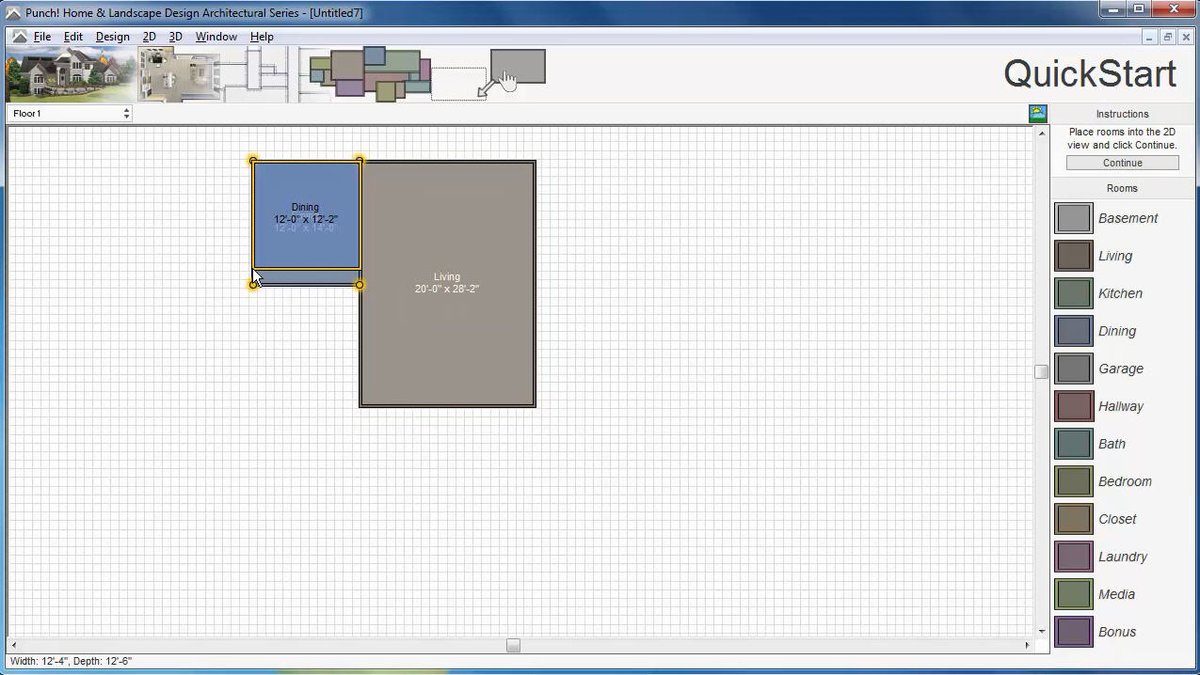Screen dimensions: 1200x675
Task: Minimize the inner document window
Action: (1151, 37)
